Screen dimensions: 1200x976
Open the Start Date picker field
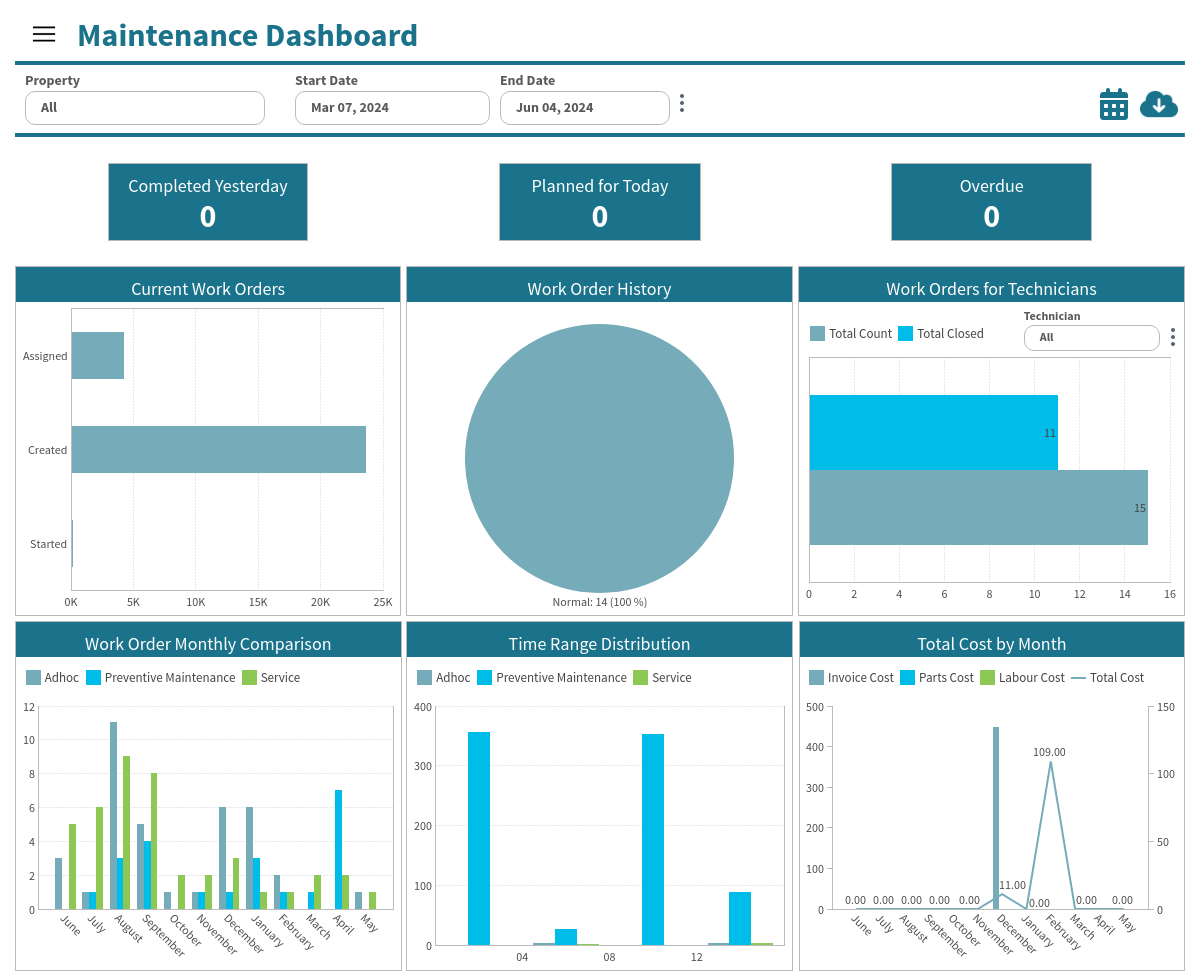coord(392,108)
